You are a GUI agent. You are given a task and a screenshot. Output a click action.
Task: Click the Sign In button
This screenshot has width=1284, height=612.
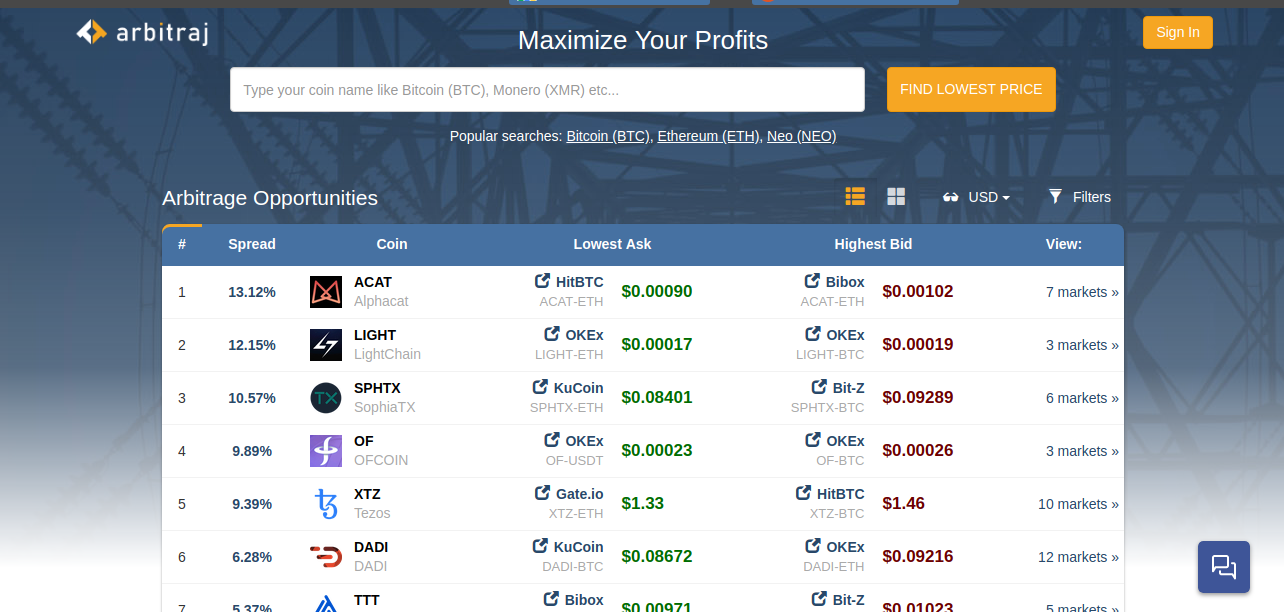1178,32
